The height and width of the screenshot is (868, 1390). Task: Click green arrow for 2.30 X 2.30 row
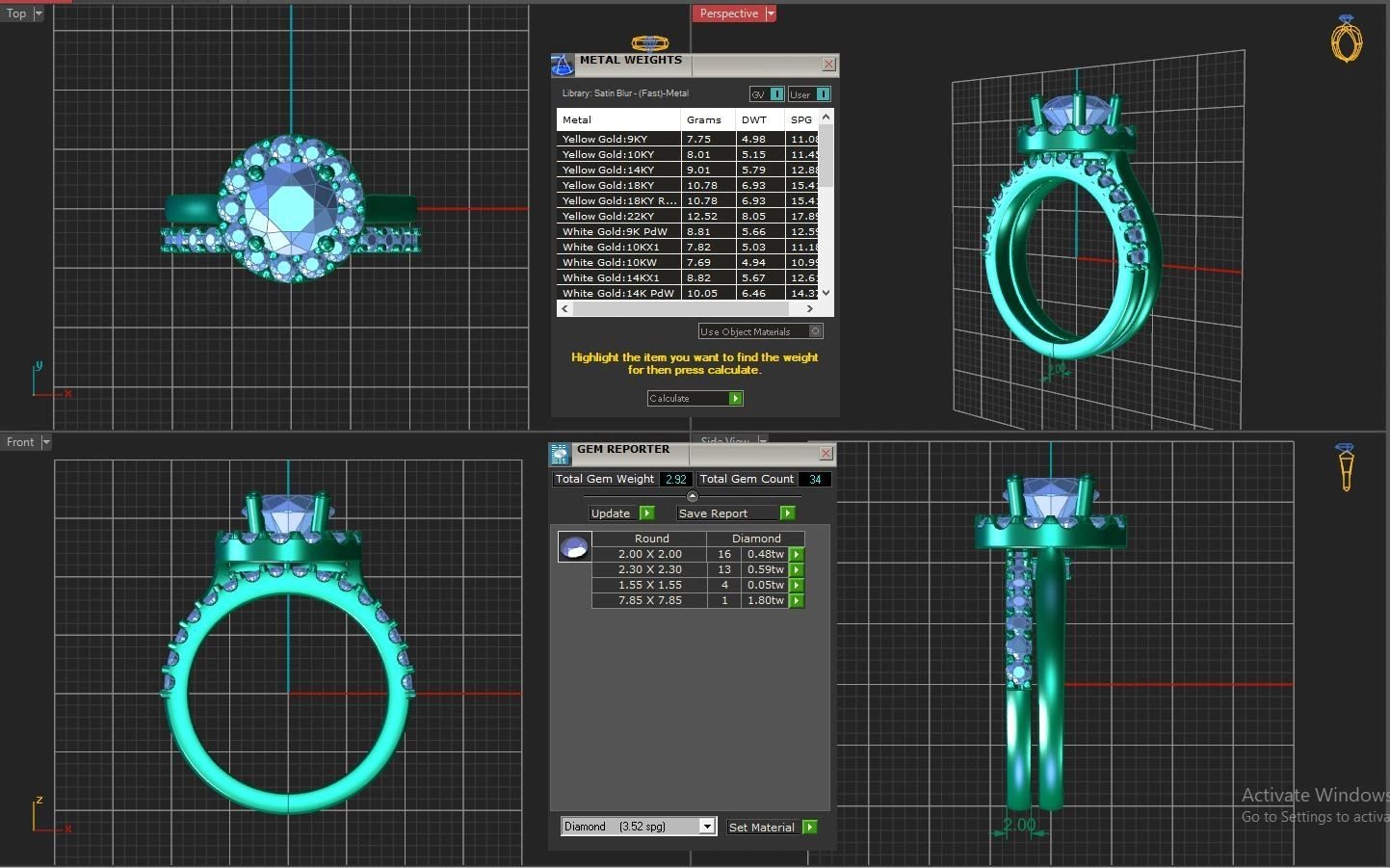point(797,570)
